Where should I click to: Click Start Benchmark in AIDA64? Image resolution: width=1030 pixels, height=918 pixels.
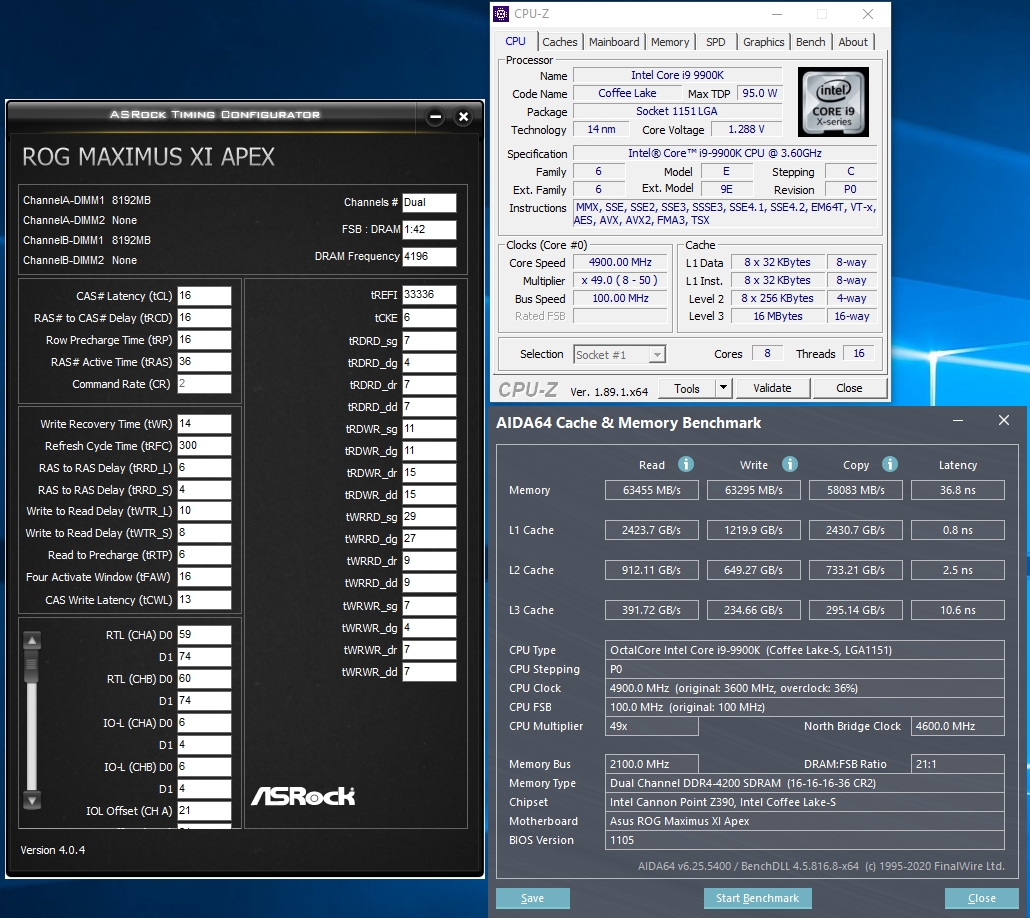[757, 898]
